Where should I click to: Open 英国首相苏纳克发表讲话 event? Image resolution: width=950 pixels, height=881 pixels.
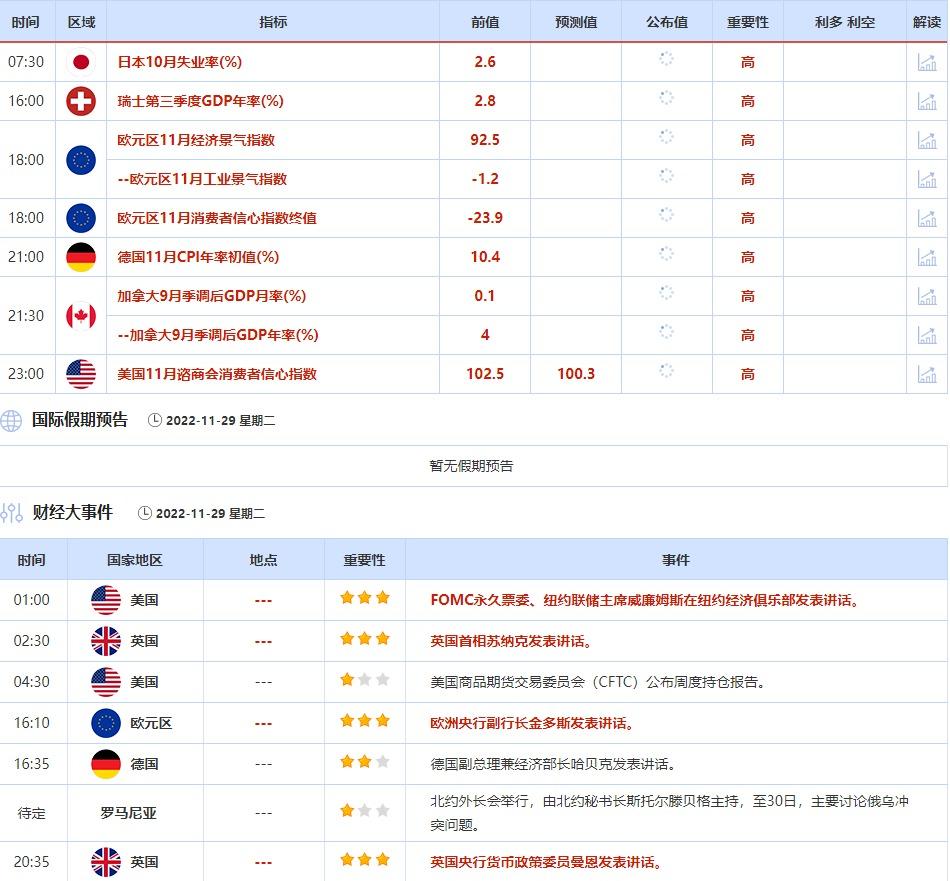(511, 641)
